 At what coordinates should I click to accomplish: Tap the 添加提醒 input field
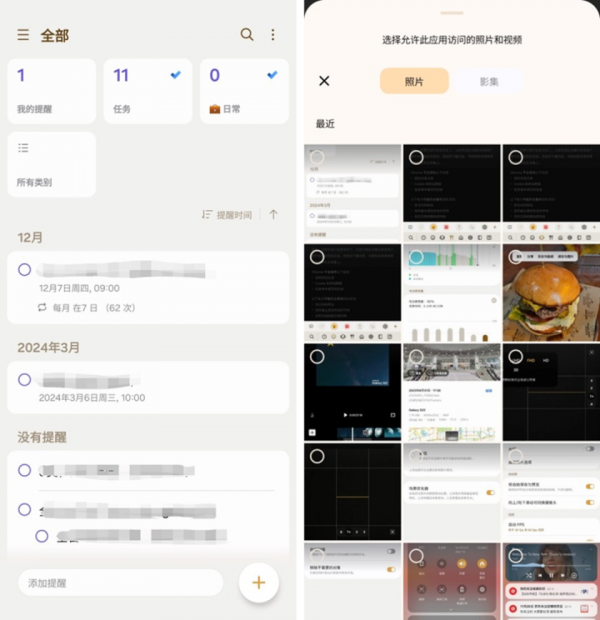(x=121, y=583)
